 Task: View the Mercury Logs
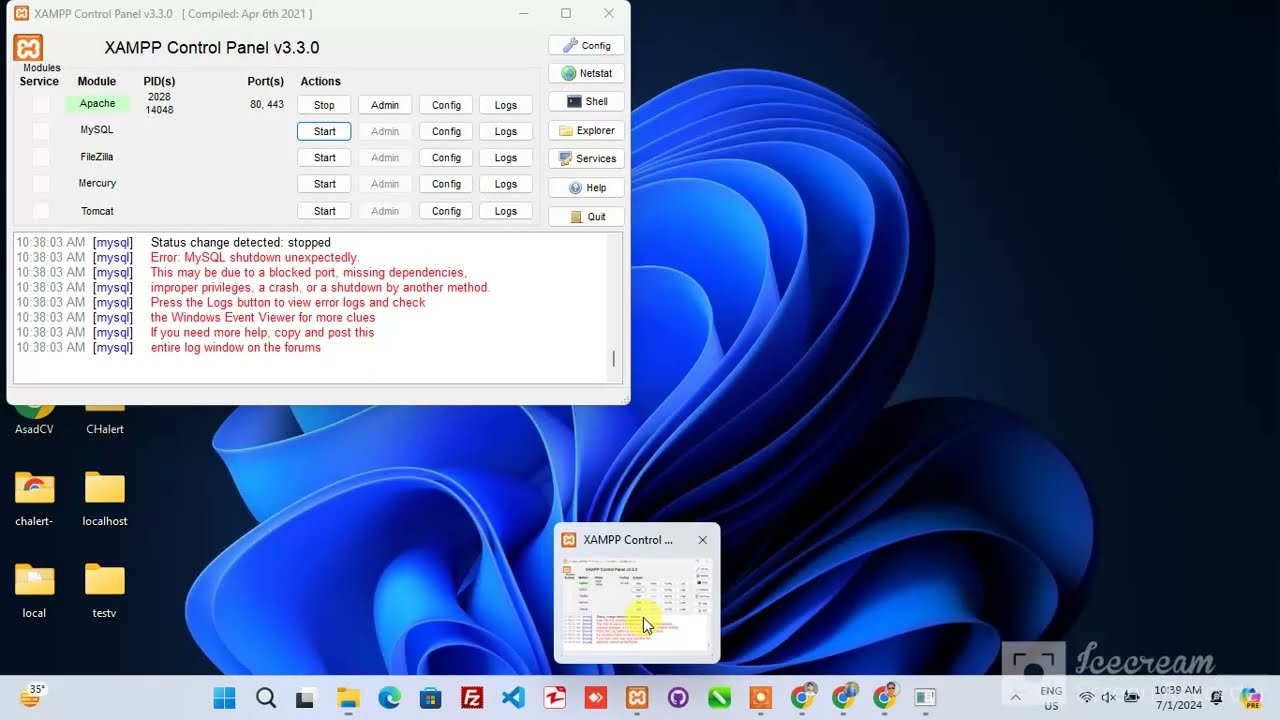(x=506, y=184)
